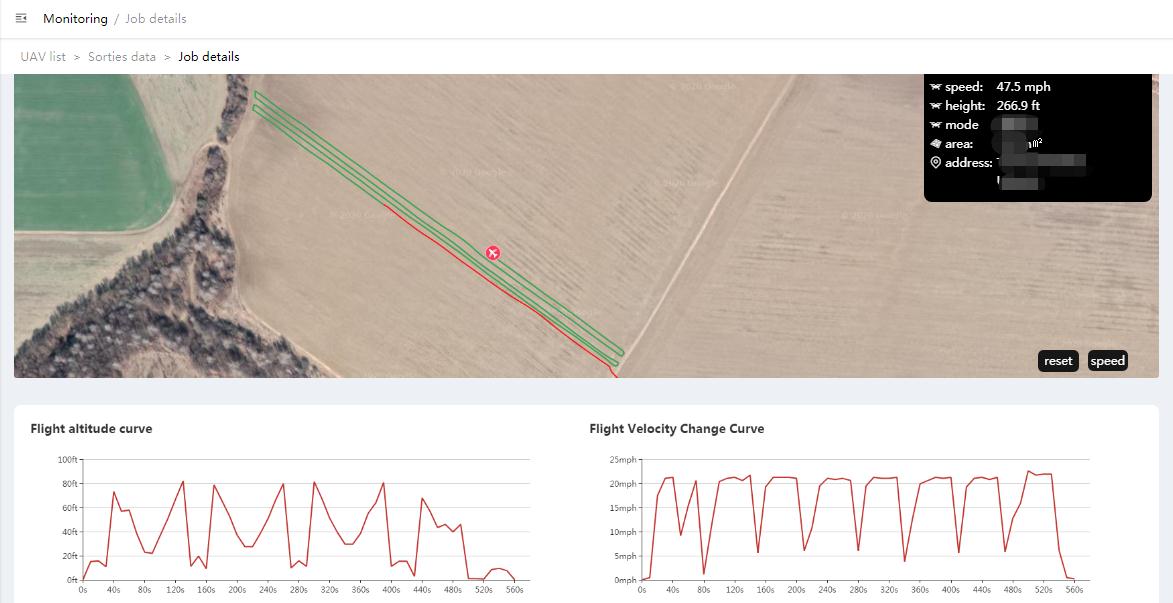1173x603 pixels.
Task: Click the drone icon beside height
Action: [936, 106]
